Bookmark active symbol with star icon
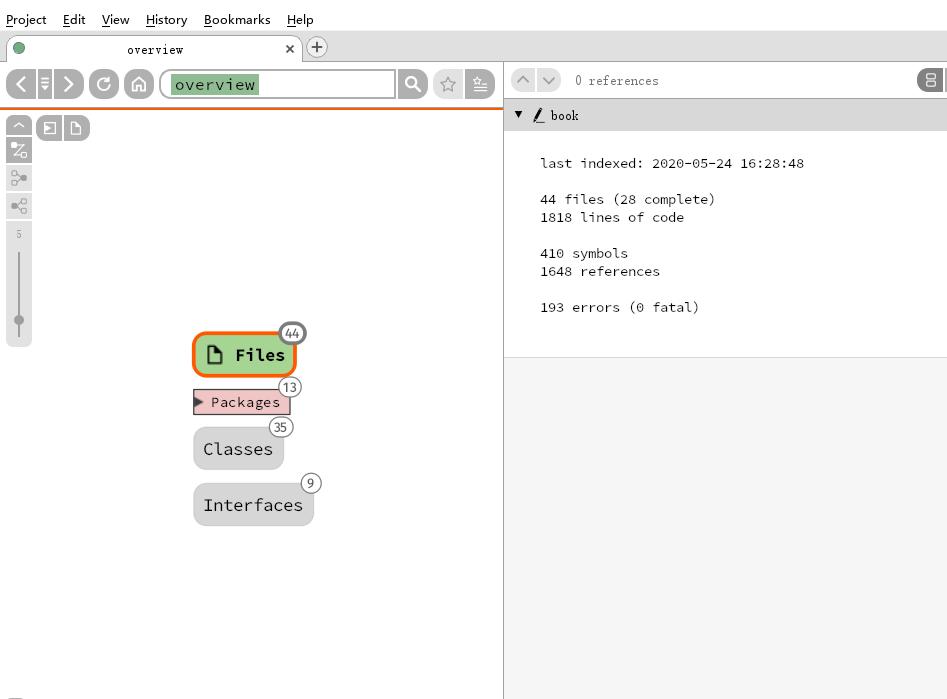The height and width of the screenshot is (699, 947). tap(448, 84)
